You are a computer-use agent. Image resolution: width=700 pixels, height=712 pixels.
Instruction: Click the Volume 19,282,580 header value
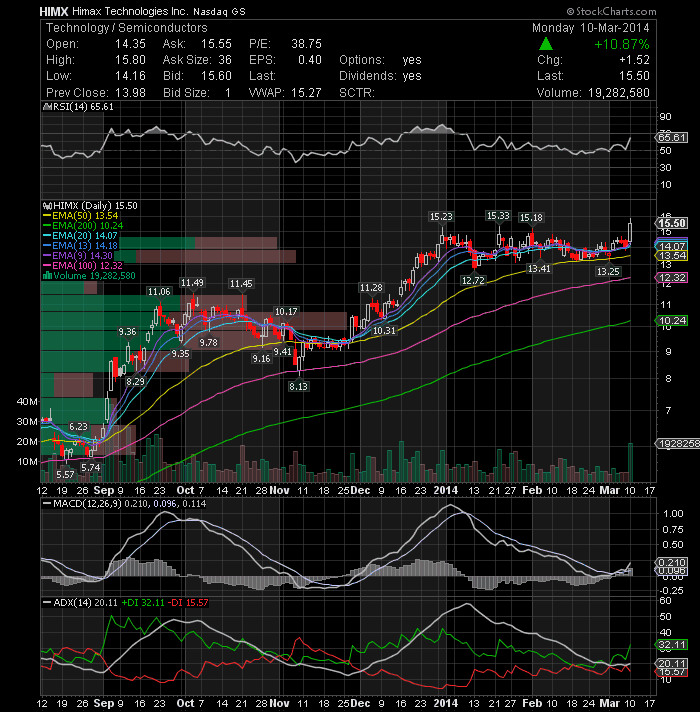tap(619, 93)
